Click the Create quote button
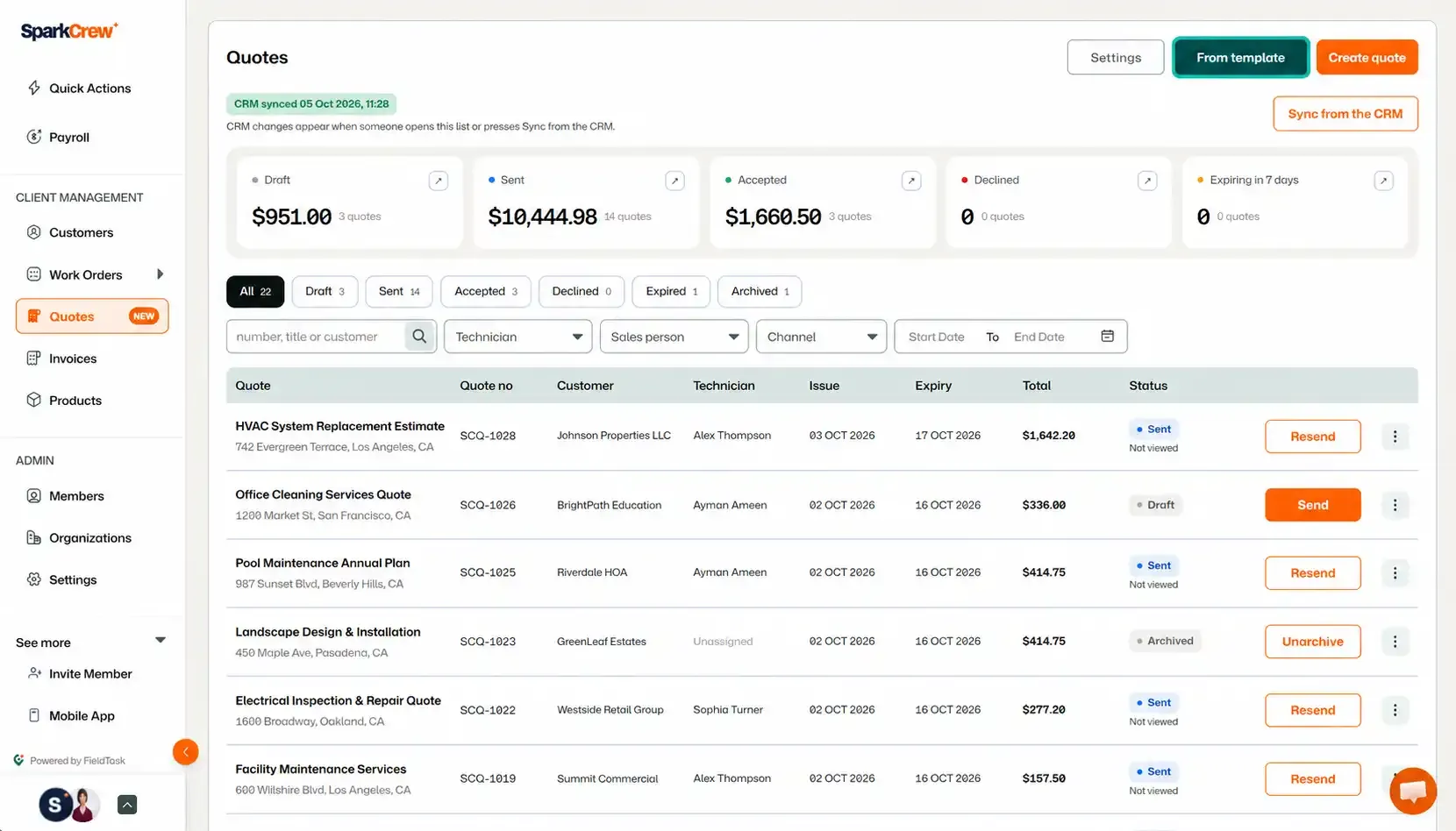The width and height of the screenshot is (1456, 831). click(1367, 58)
